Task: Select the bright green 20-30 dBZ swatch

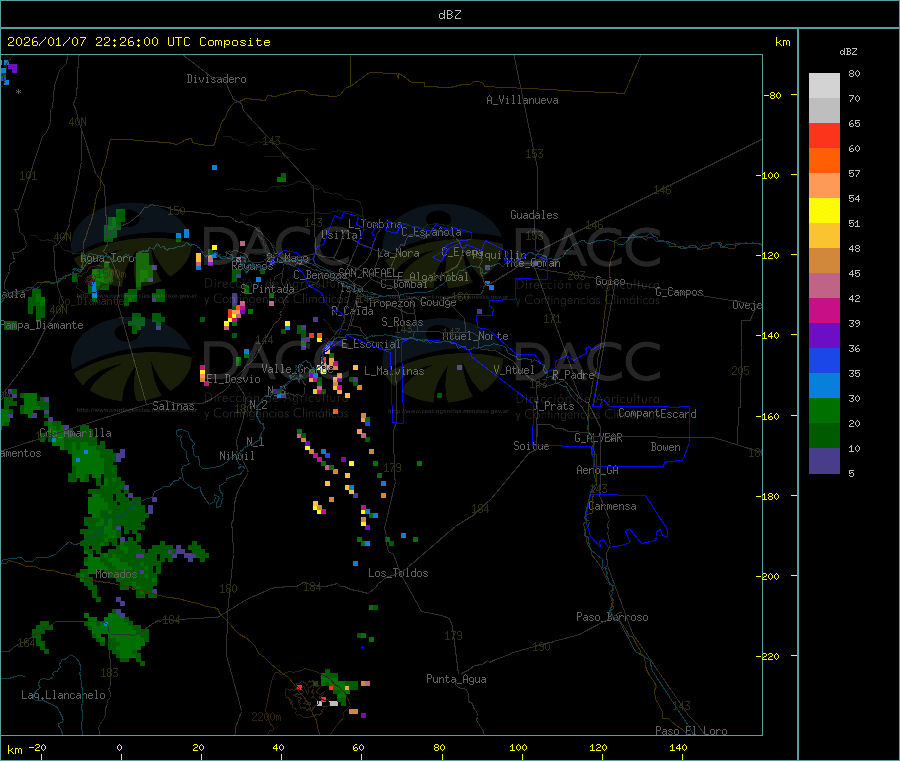Action: pos(824,410)
